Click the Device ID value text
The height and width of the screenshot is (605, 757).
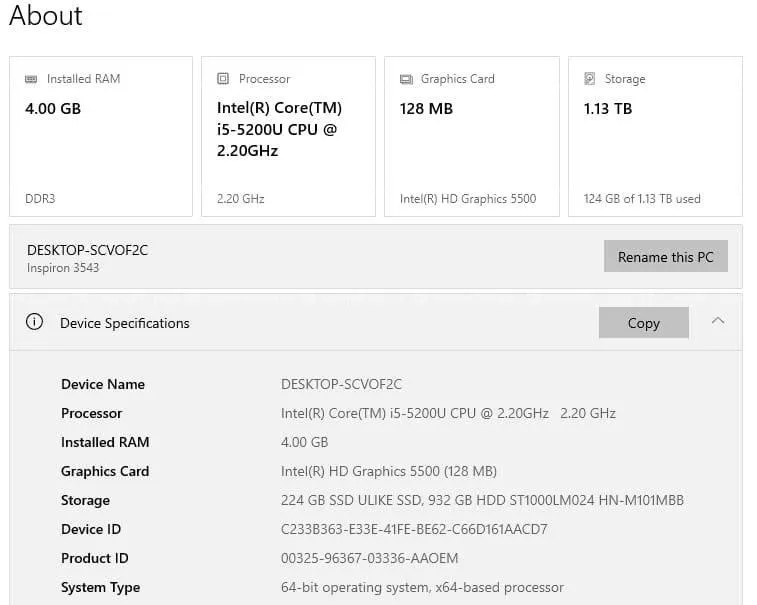pyautogui.click(x=414, y=529)
